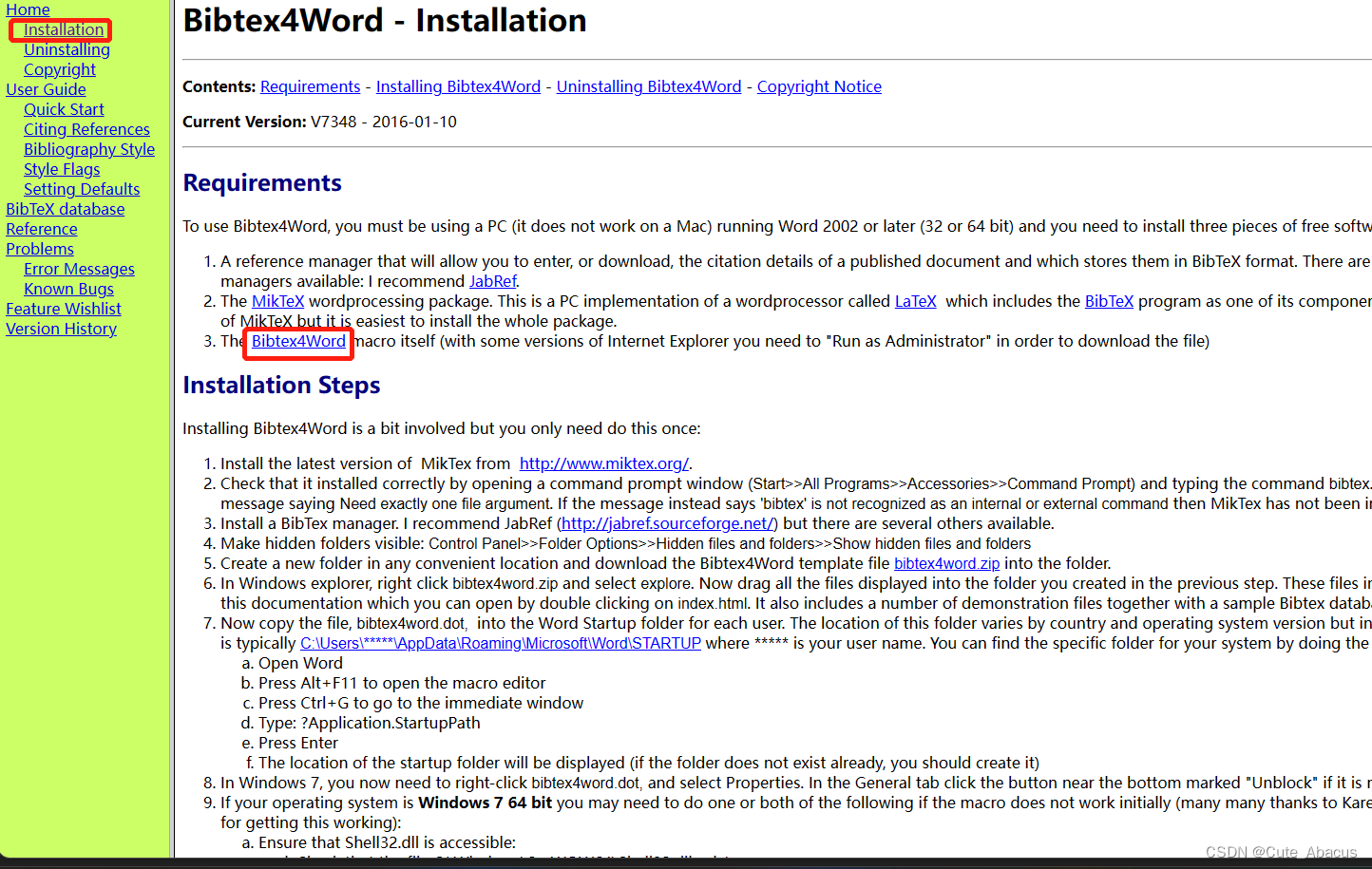Screen dimensions: 1372x869
Task: Open Setting Defaults page
Action: [x=82, y=189]
